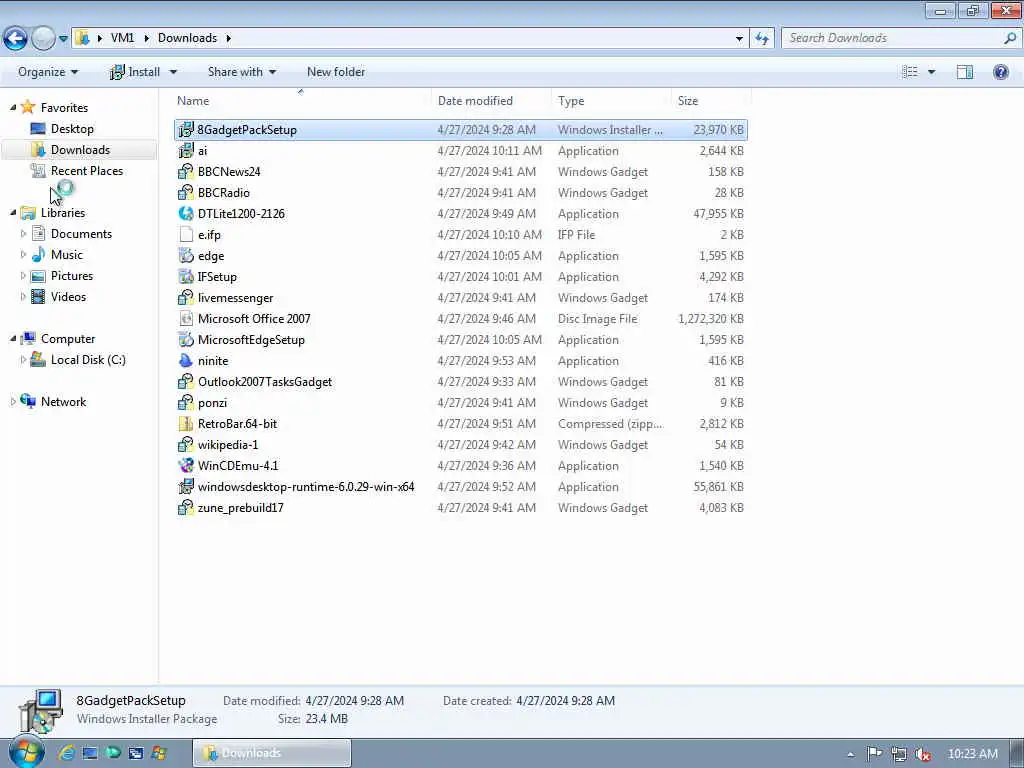
Task: Open Help with the question mark icon
Action: click(1000, 72)
